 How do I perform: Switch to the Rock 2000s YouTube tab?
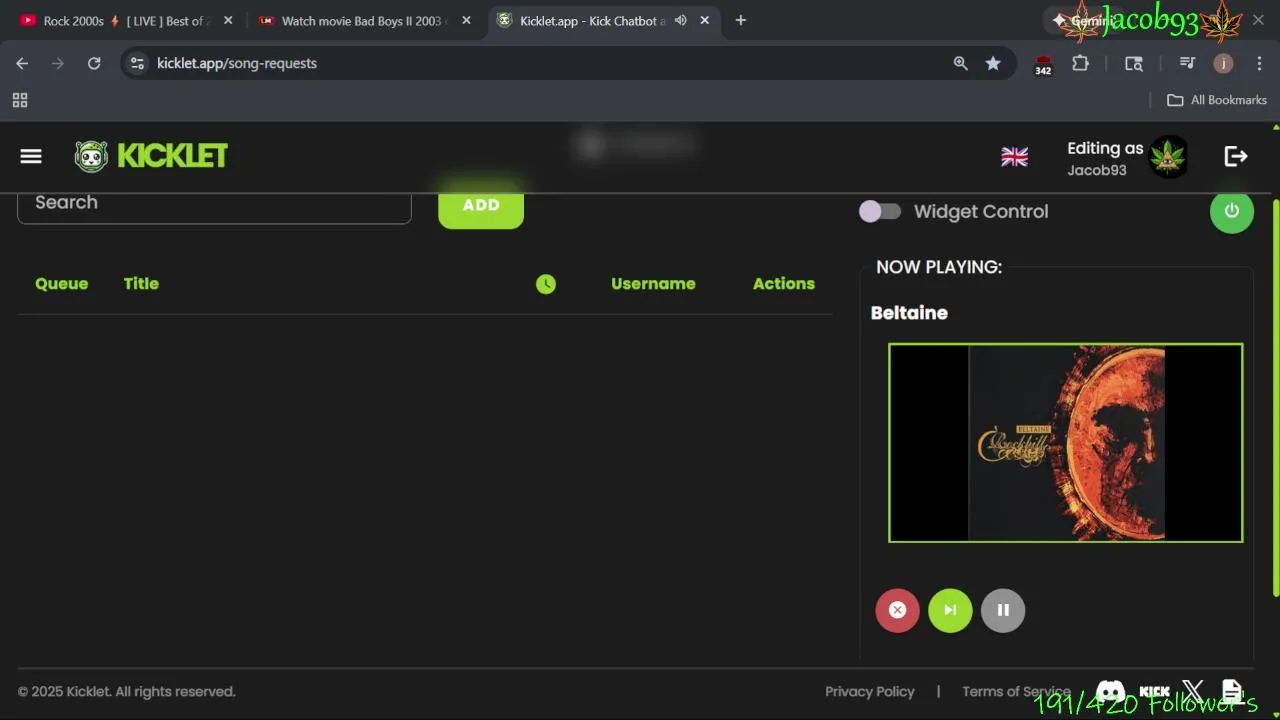(x=127, y=20)
